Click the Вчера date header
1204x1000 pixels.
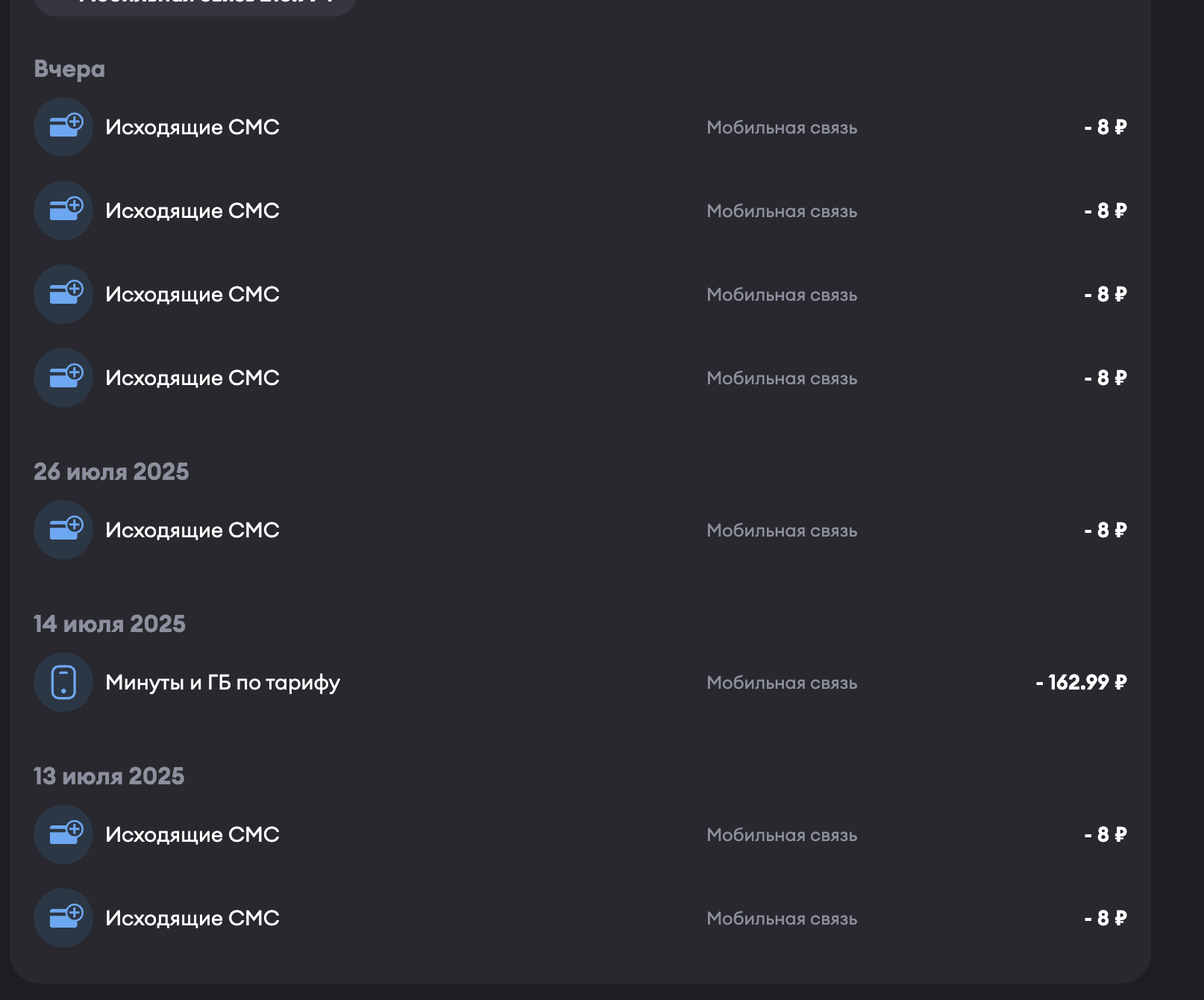click(x=69, y=69)
